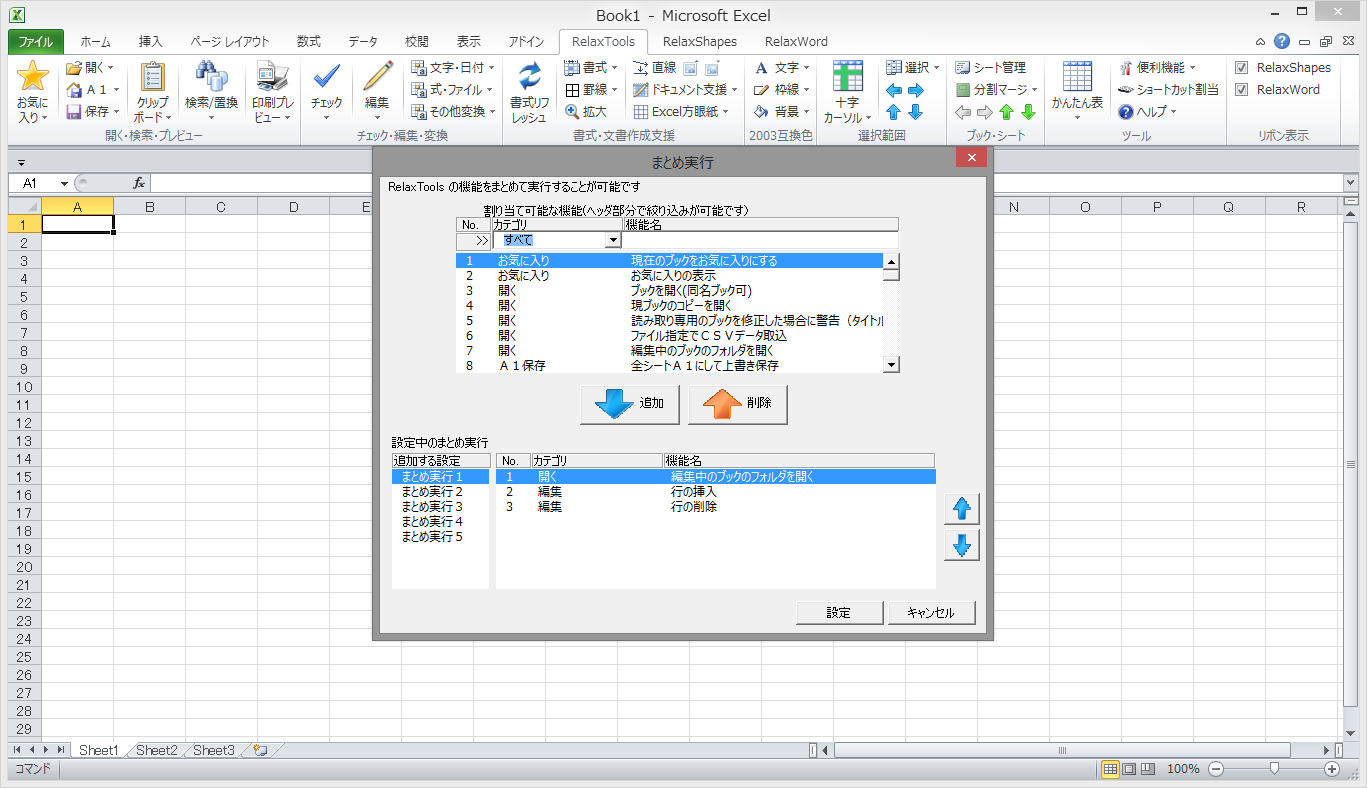This screenshot has width=1367, height=788.
Task: Confirm with the 設定 button
Action: point(840,612)
